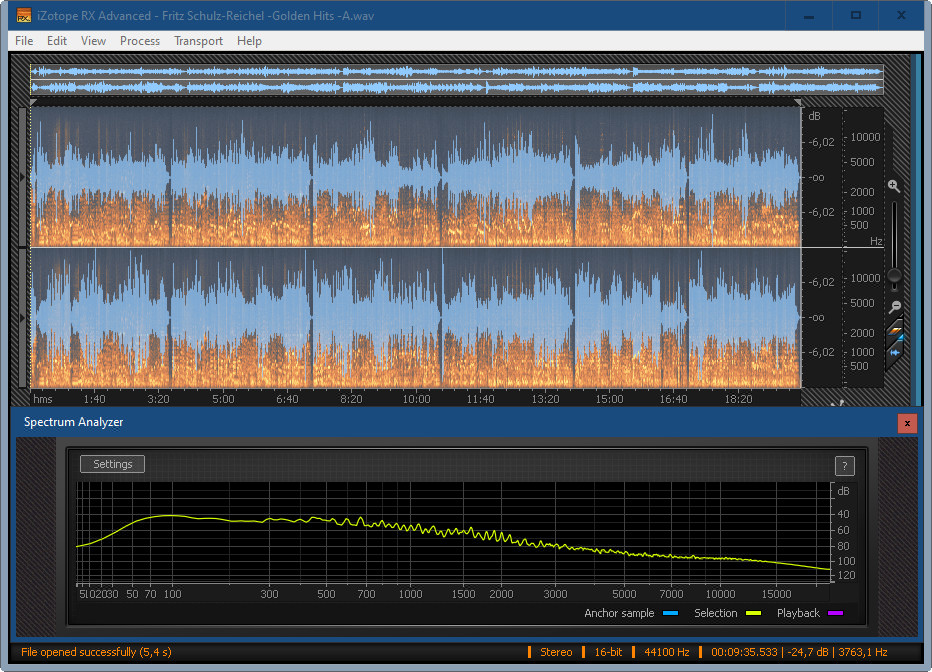Open the Edit menu

click(x=56, y=41)
